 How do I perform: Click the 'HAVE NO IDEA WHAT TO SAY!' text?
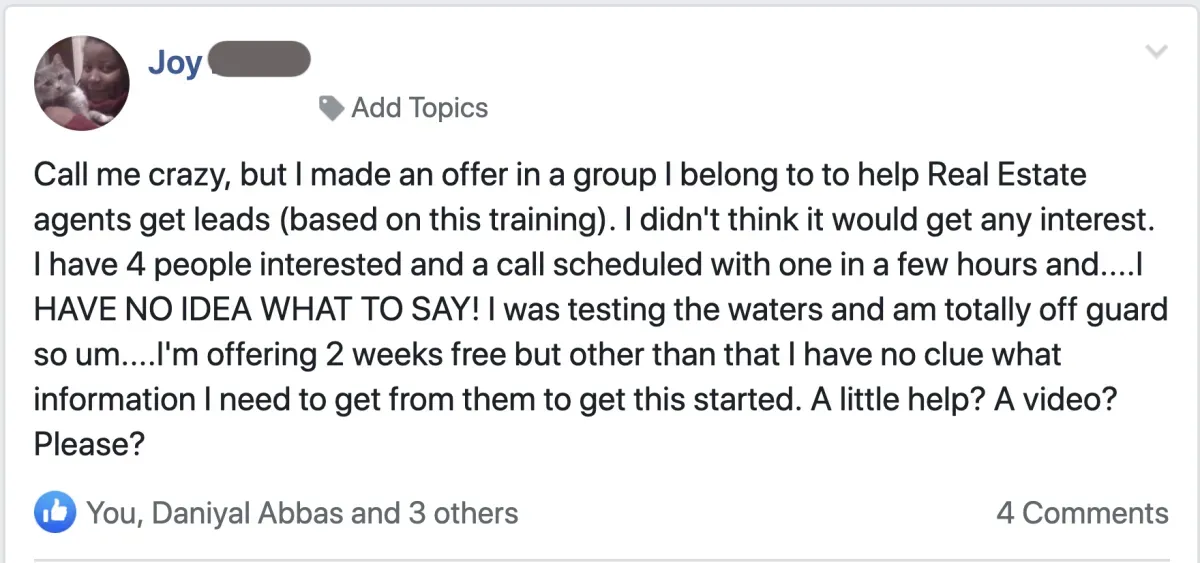pyautogui.click(x=248, y=309)
